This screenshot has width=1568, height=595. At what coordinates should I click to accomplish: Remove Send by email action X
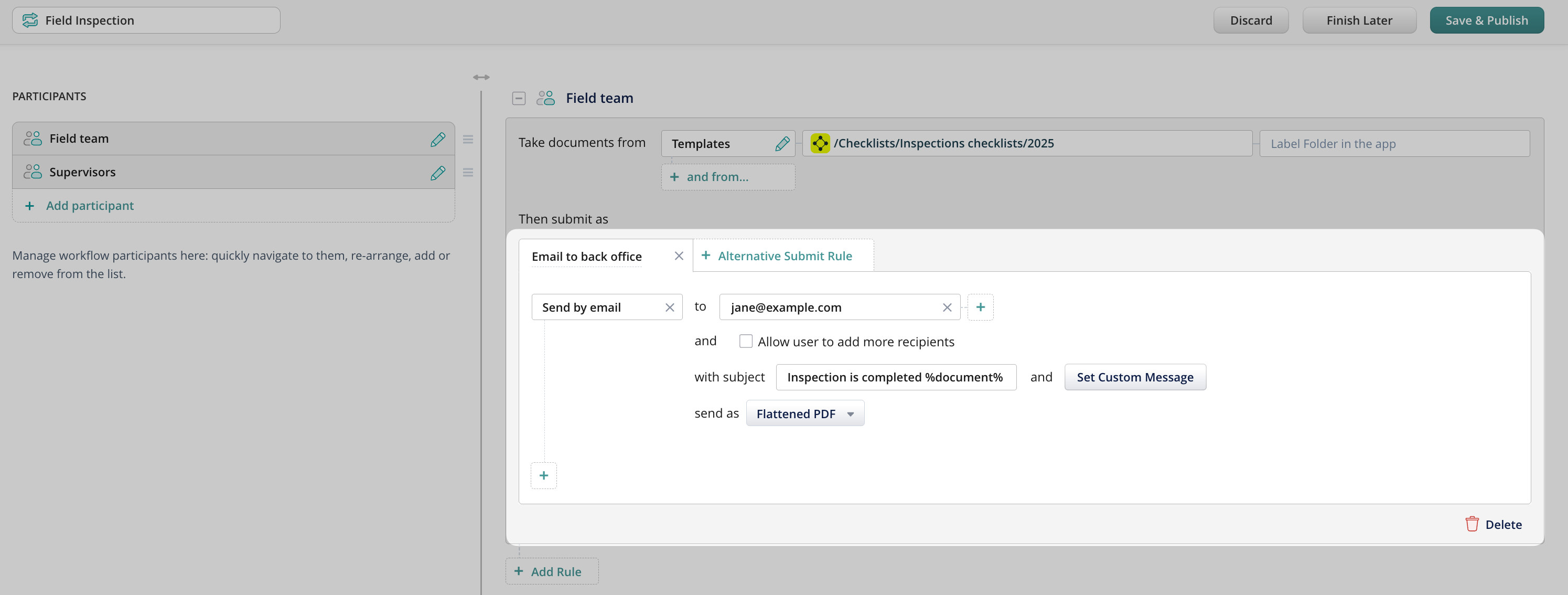click(669, 307)
